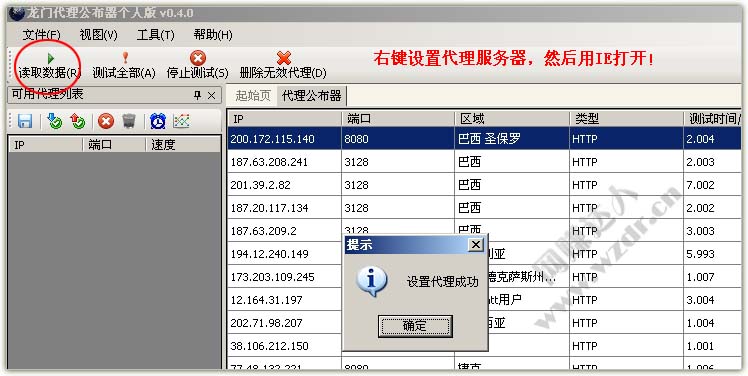Click the trash bin icon in proxy list panel

tap(128, 121)
